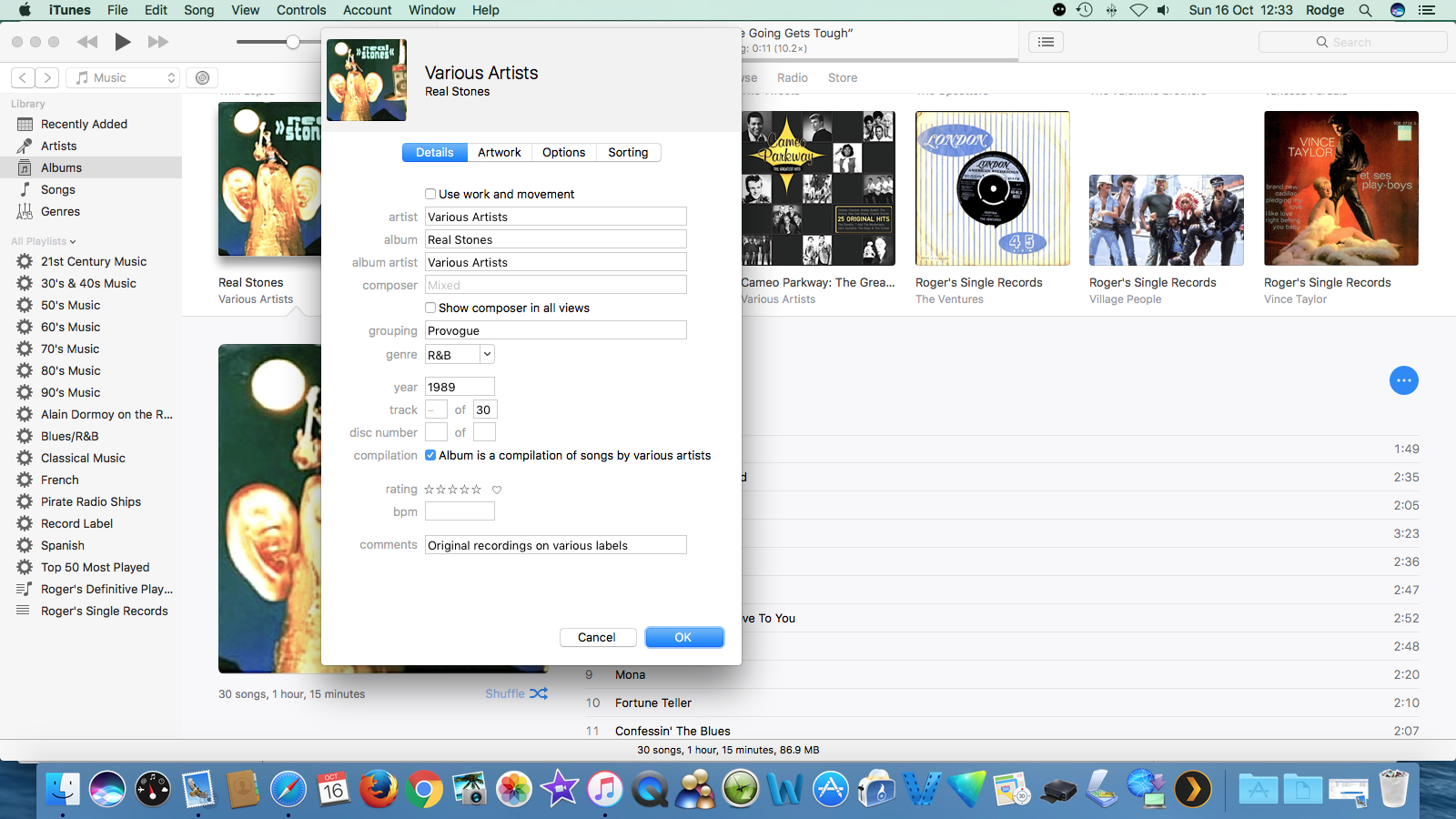Open the Mac App Store from the Dock
This screenshot has width=1456, height=819.
click(x=831, y=789)
